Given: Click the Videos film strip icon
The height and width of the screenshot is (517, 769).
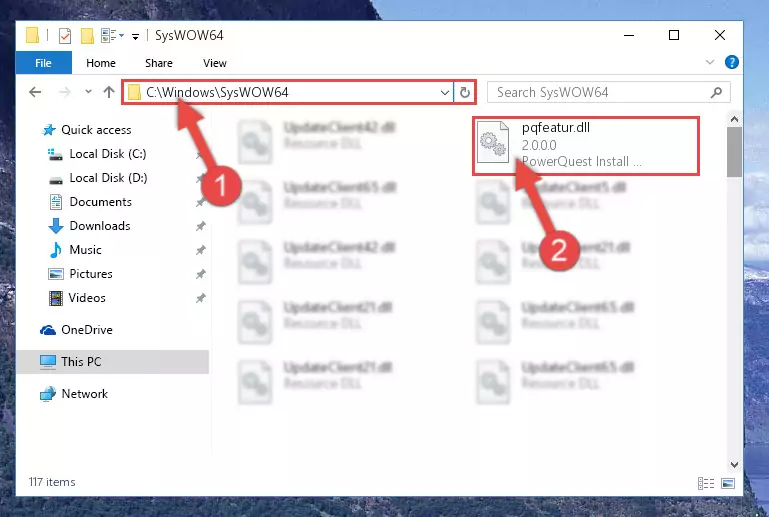Looking at the screenshot, I should coord(56,298).
